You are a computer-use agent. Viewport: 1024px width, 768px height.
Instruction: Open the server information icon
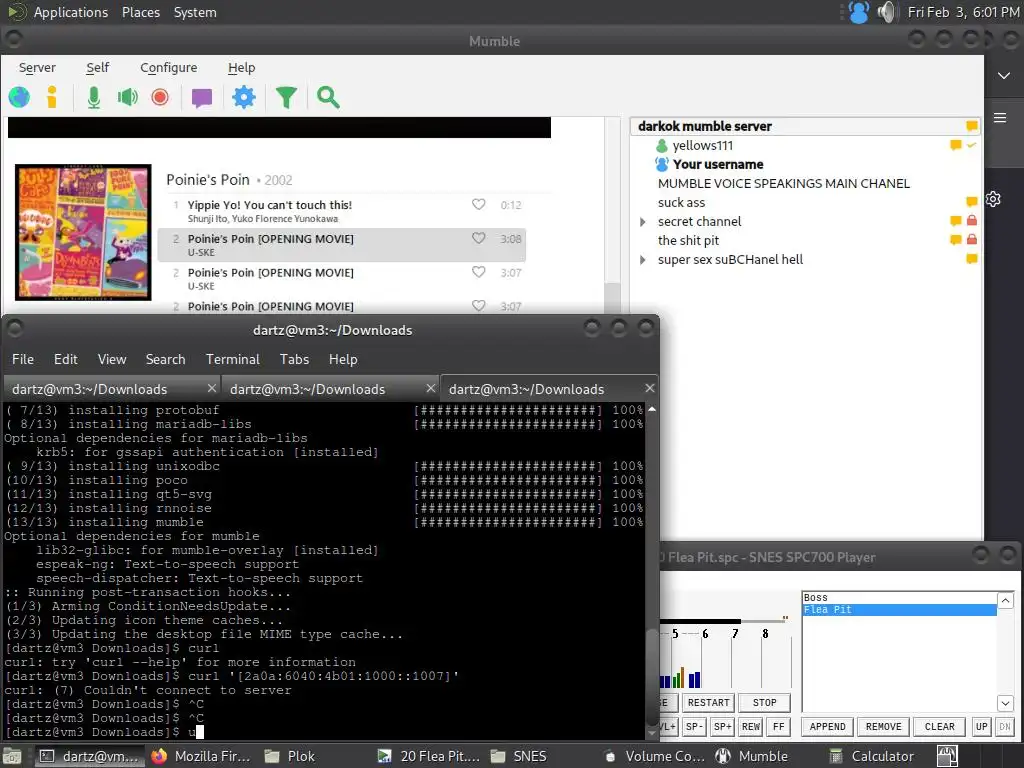click(x=52, y=97)
